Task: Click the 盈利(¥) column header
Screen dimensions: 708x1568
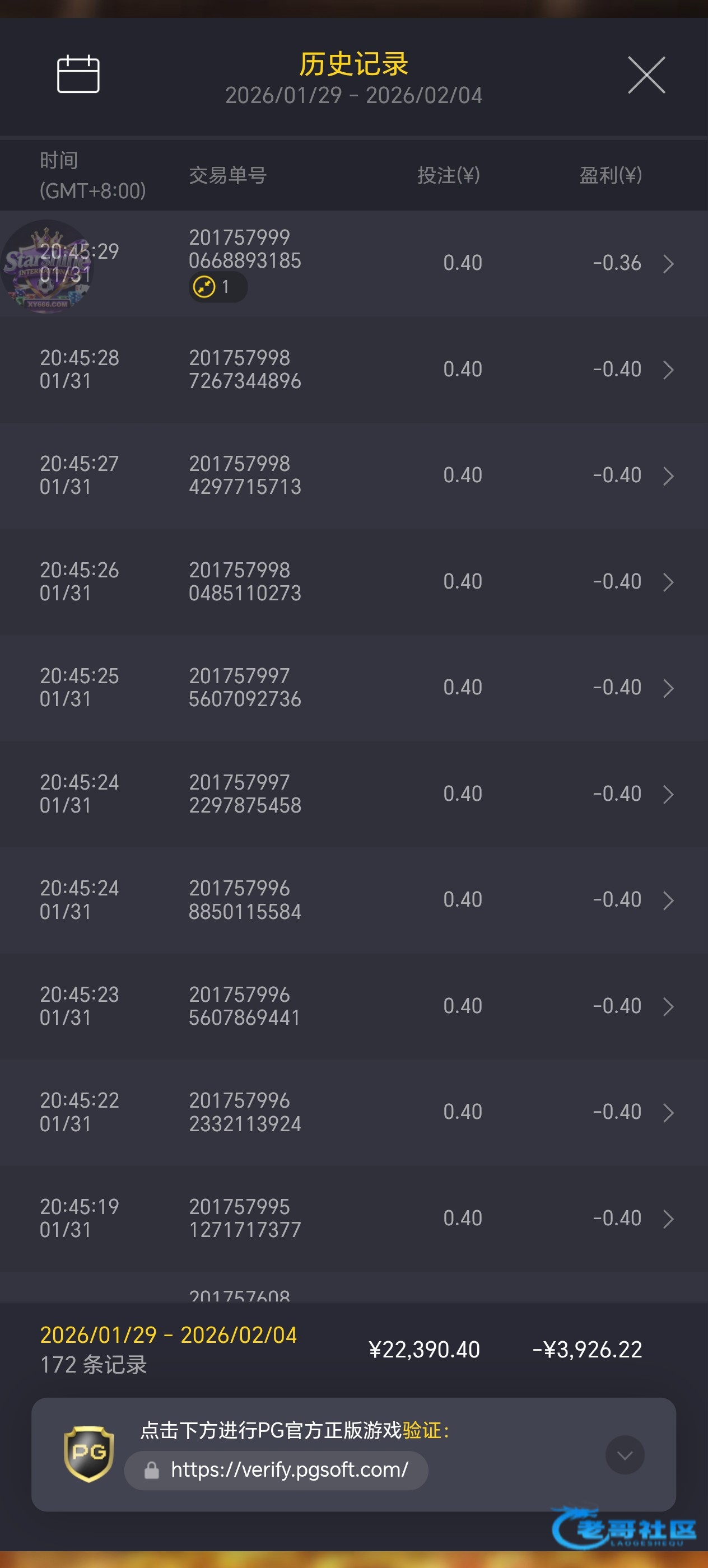Action: [x=610, y=175]
